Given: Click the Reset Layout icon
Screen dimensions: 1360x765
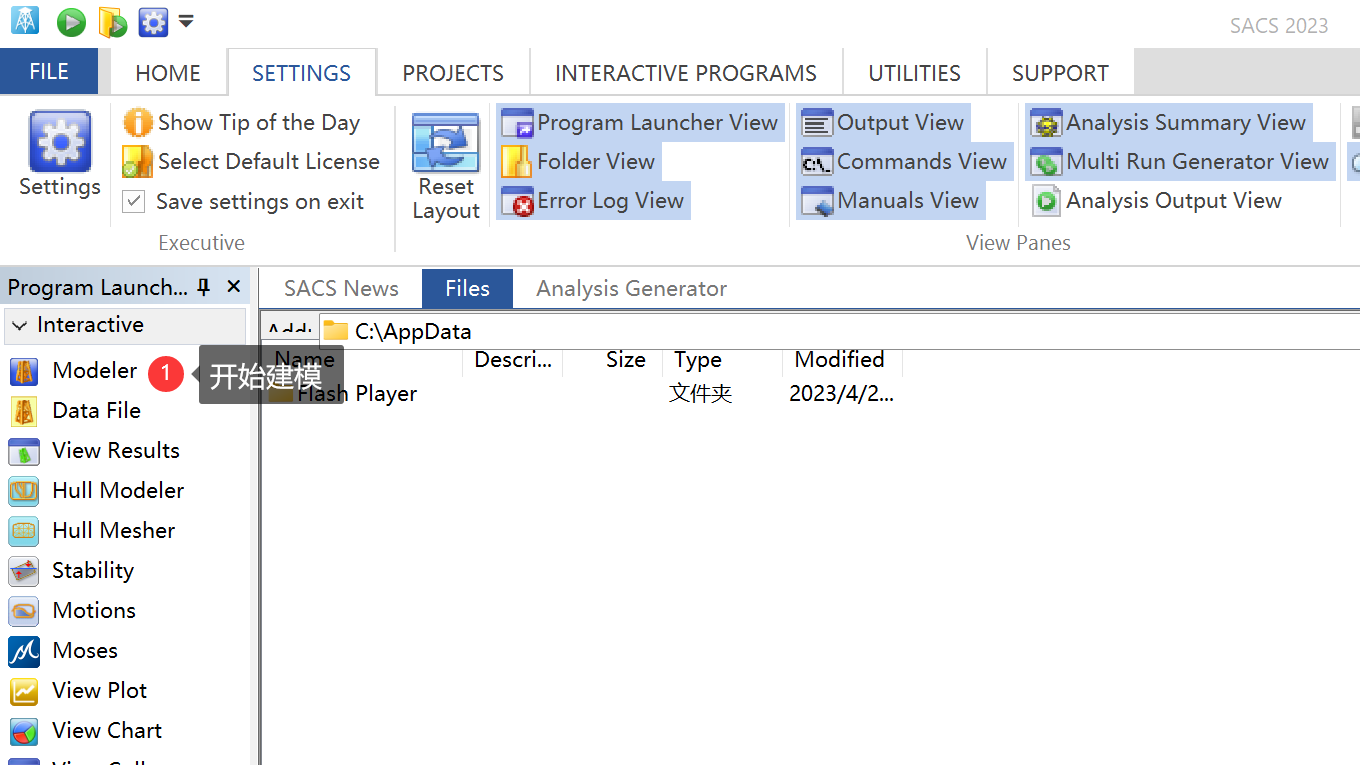Looking at the screenshot, I should pos(446,145).
